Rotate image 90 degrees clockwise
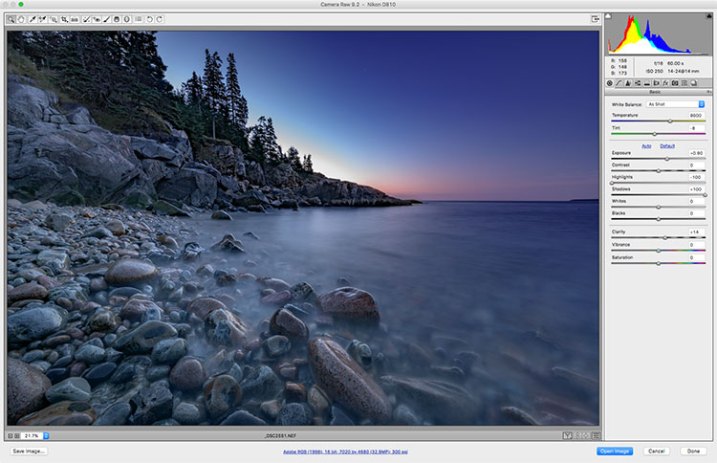The image size is (717, 463). click(160, 19)
